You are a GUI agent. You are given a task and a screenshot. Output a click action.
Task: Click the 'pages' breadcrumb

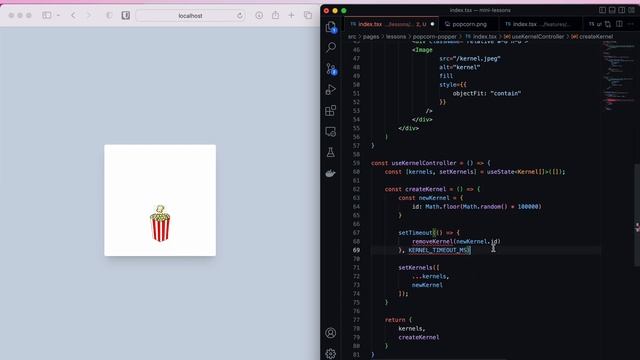371,36
